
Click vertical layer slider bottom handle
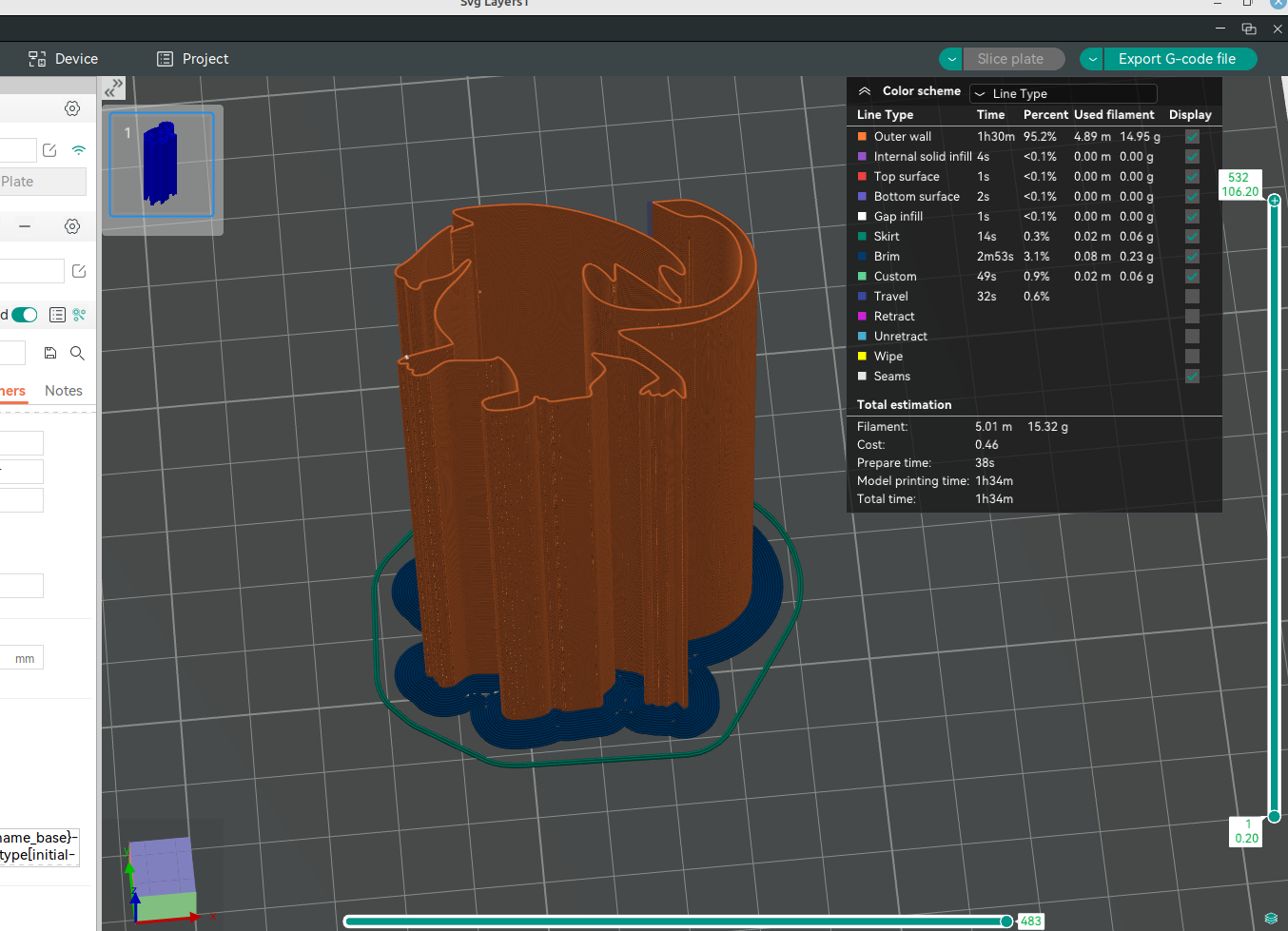point(1274,816)
